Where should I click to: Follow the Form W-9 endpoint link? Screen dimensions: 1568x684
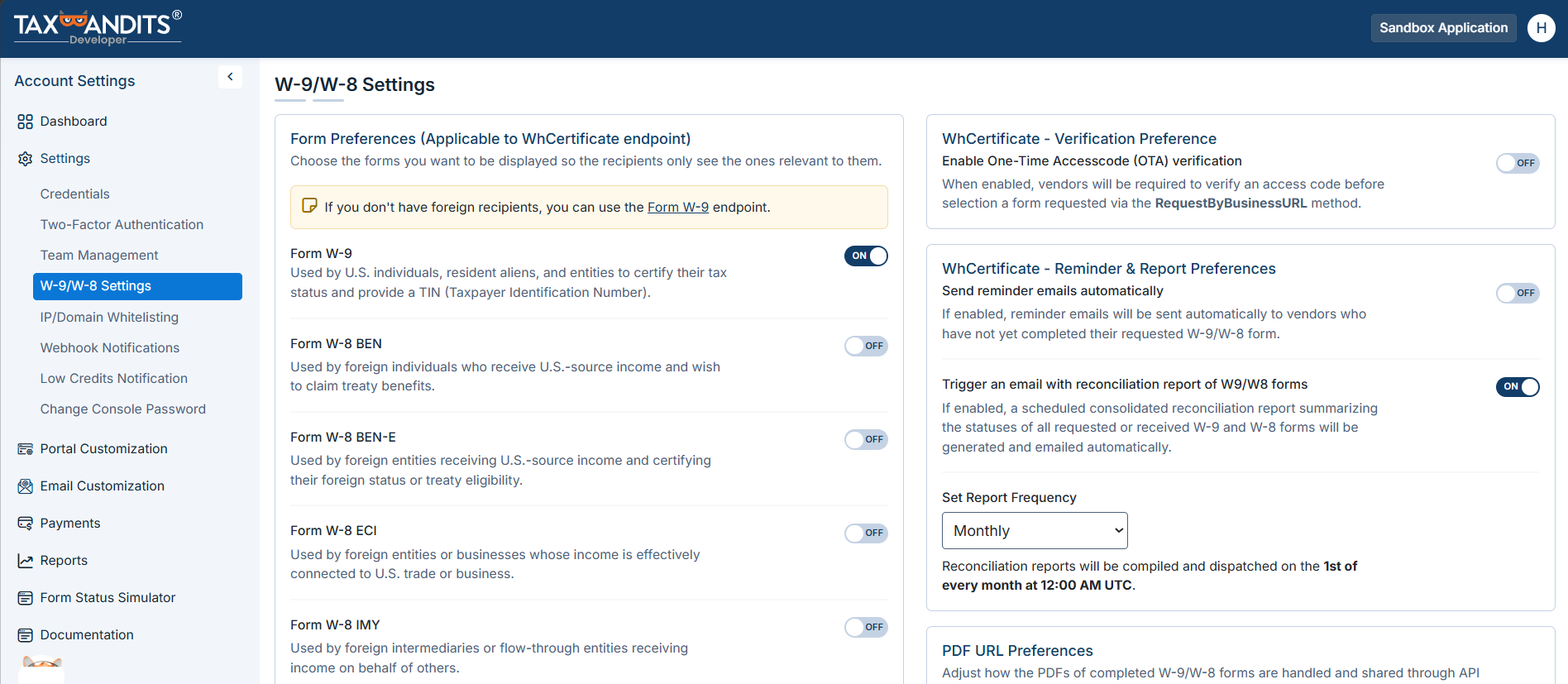click(678, 207)
